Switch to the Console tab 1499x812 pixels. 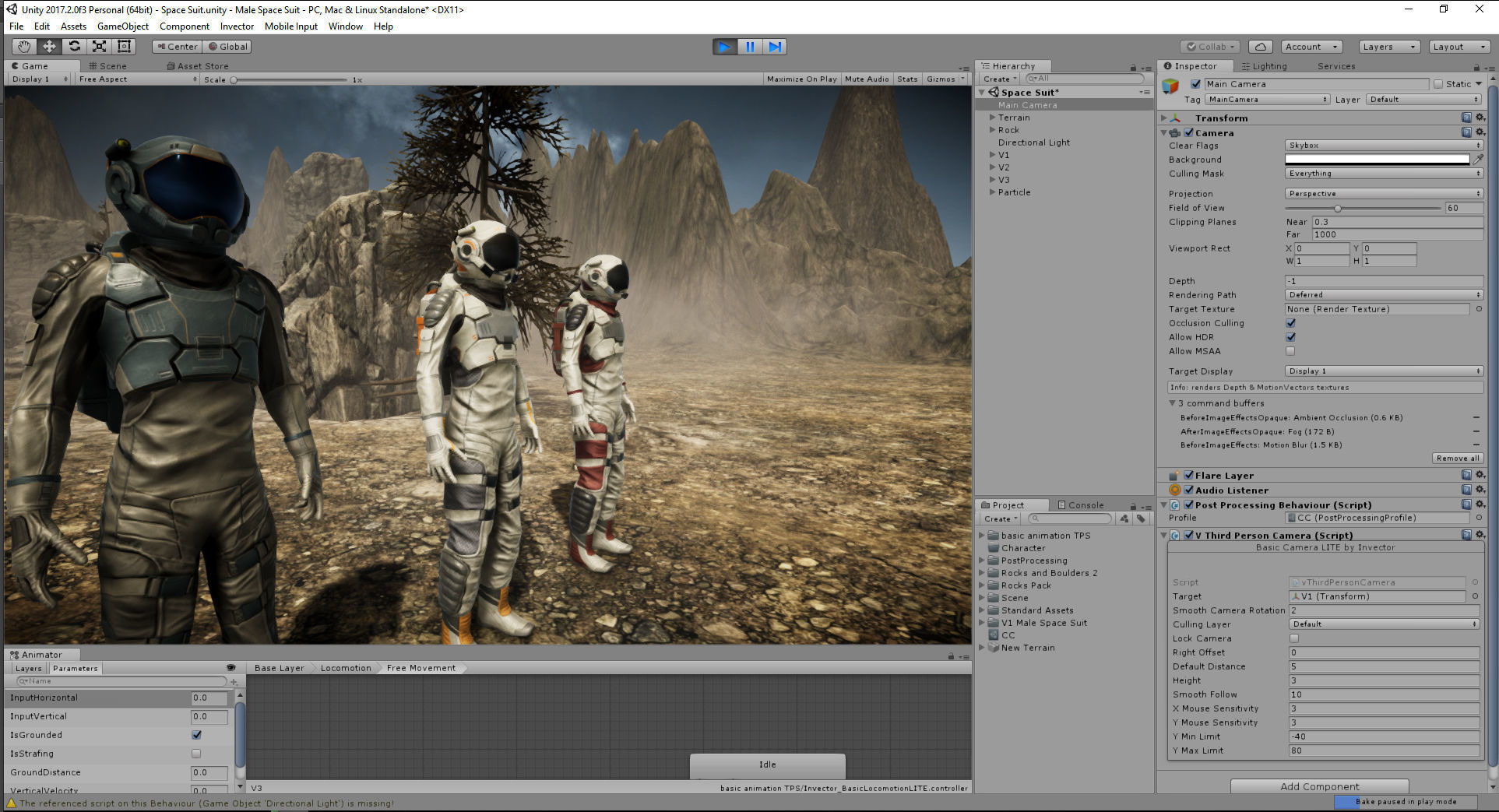pyautogui.click(x=1081, y=505)
